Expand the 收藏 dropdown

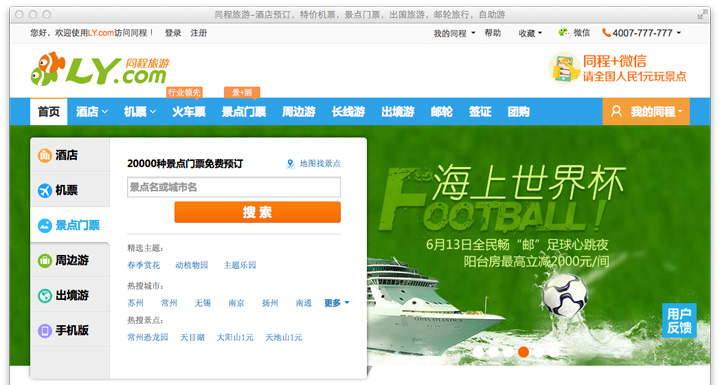(540, 33)
